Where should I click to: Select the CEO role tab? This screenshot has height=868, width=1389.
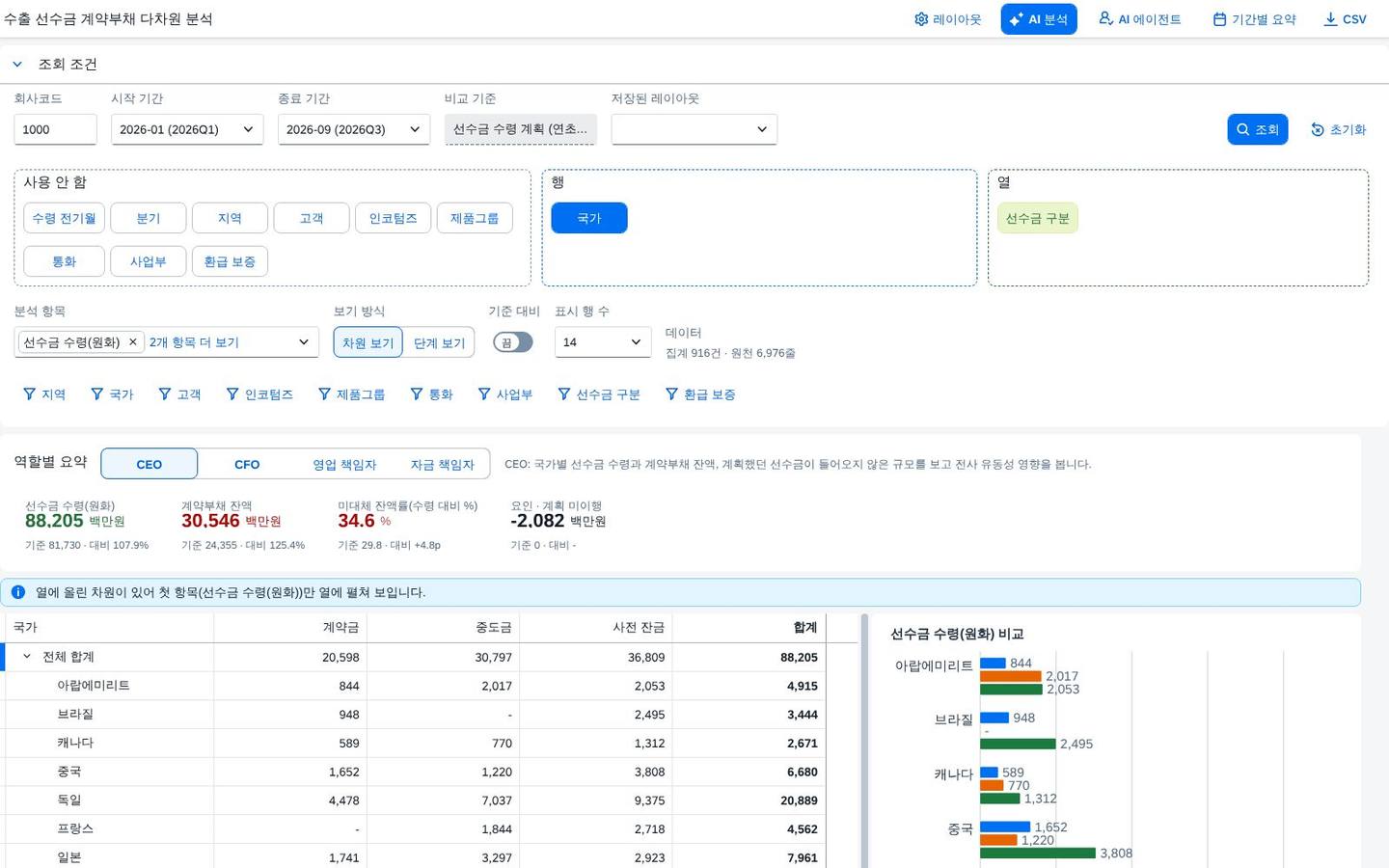150,464
